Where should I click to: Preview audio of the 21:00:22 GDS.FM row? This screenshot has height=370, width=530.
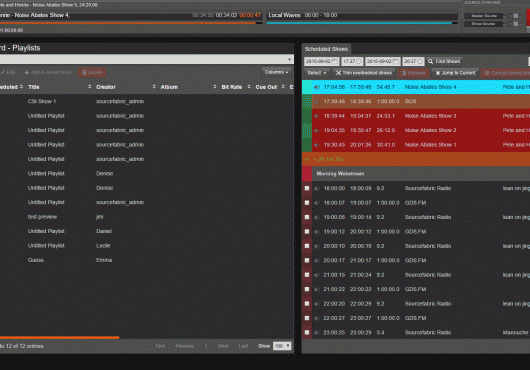point(317,289)
